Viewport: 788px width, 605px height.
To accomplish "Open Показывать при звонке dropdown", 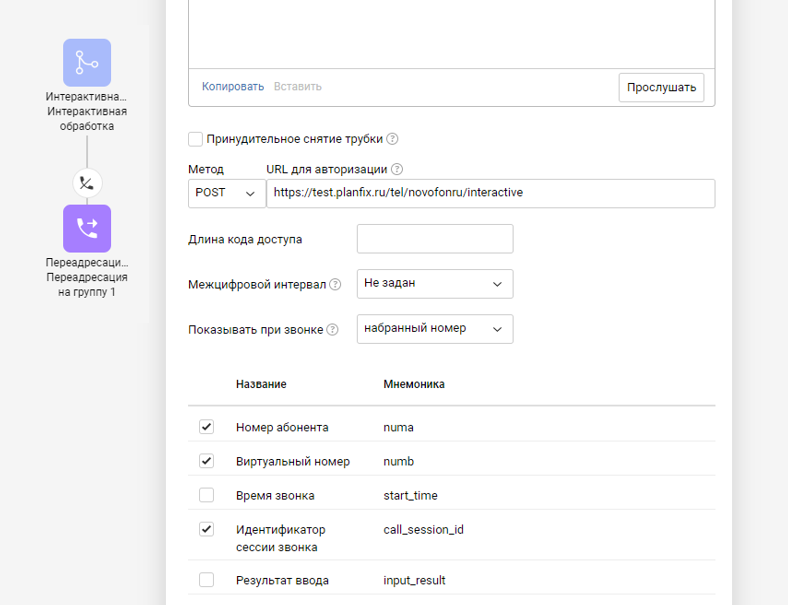I will (435, 329).
